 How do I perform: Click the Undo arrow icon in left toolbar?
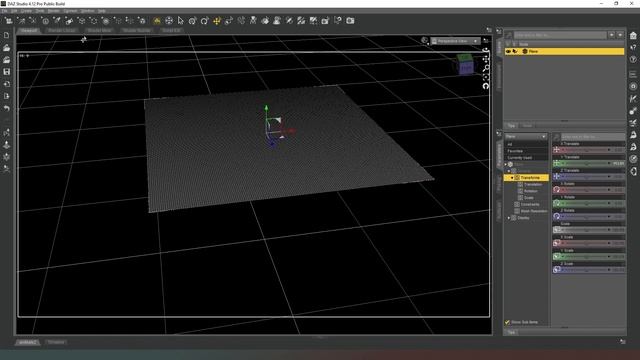(7, 109)
